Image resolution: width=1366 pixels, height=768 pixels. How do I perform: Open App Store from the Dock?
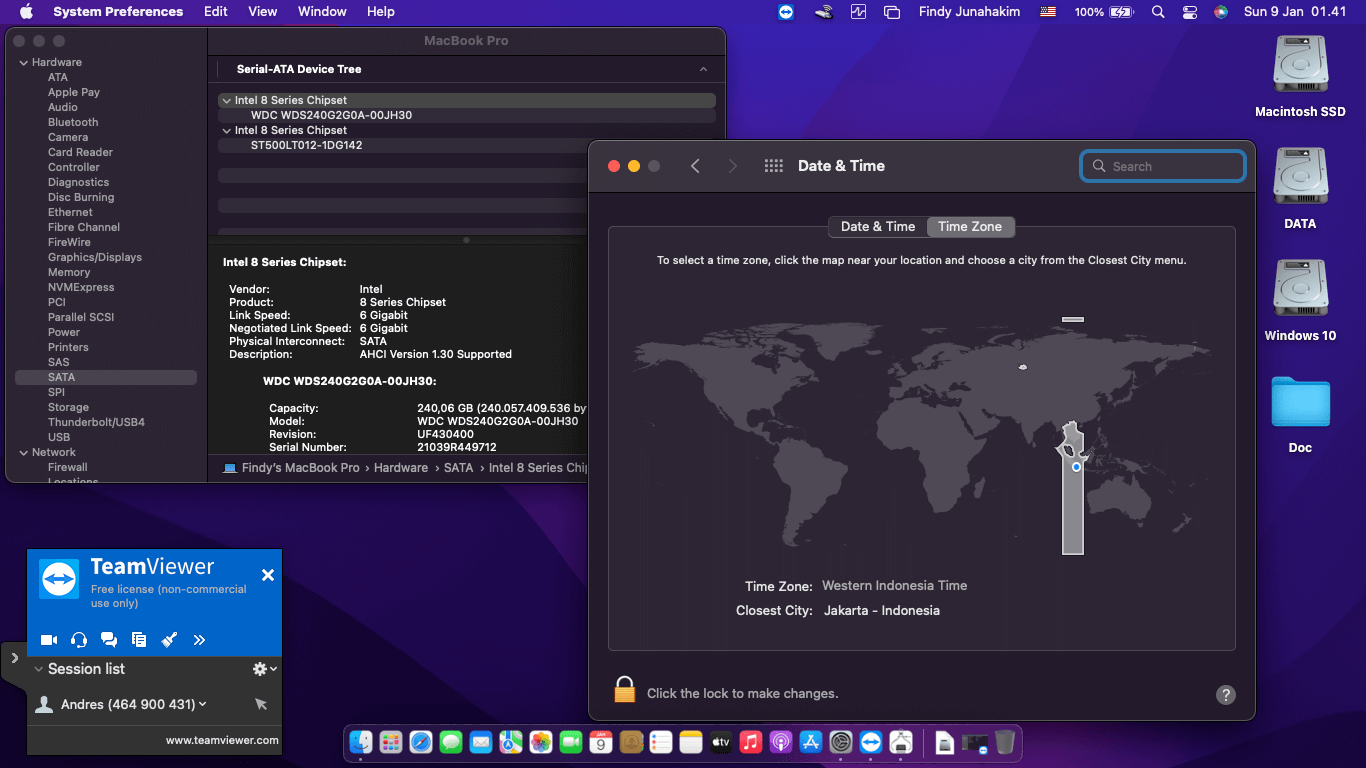(811, 742)
